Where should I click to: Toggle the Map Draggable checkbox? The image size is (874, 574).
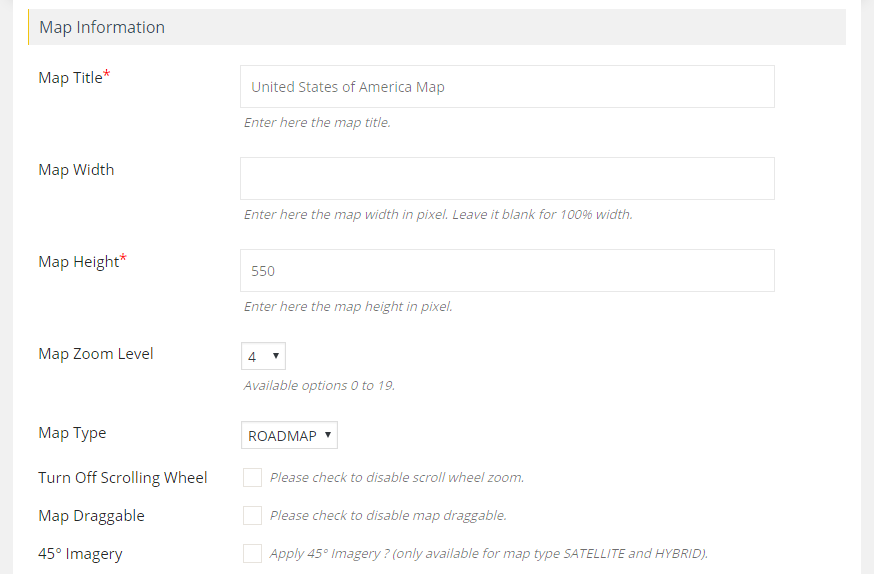tap(252, 515)
